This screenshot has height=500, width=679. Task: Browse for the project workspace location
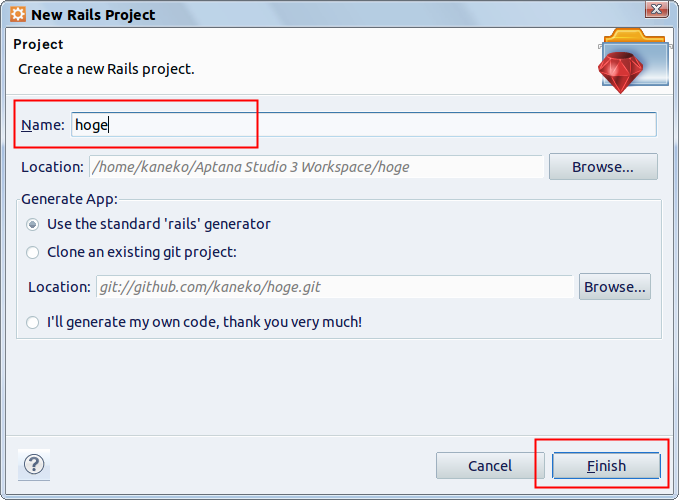[603, 167]
